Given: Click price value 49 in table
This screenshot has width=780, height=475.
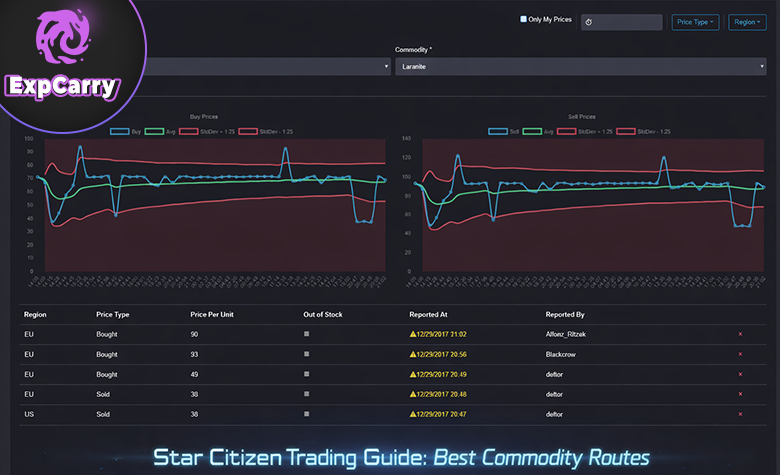Looking at the screenshot, I should click(x=194, y=374).
